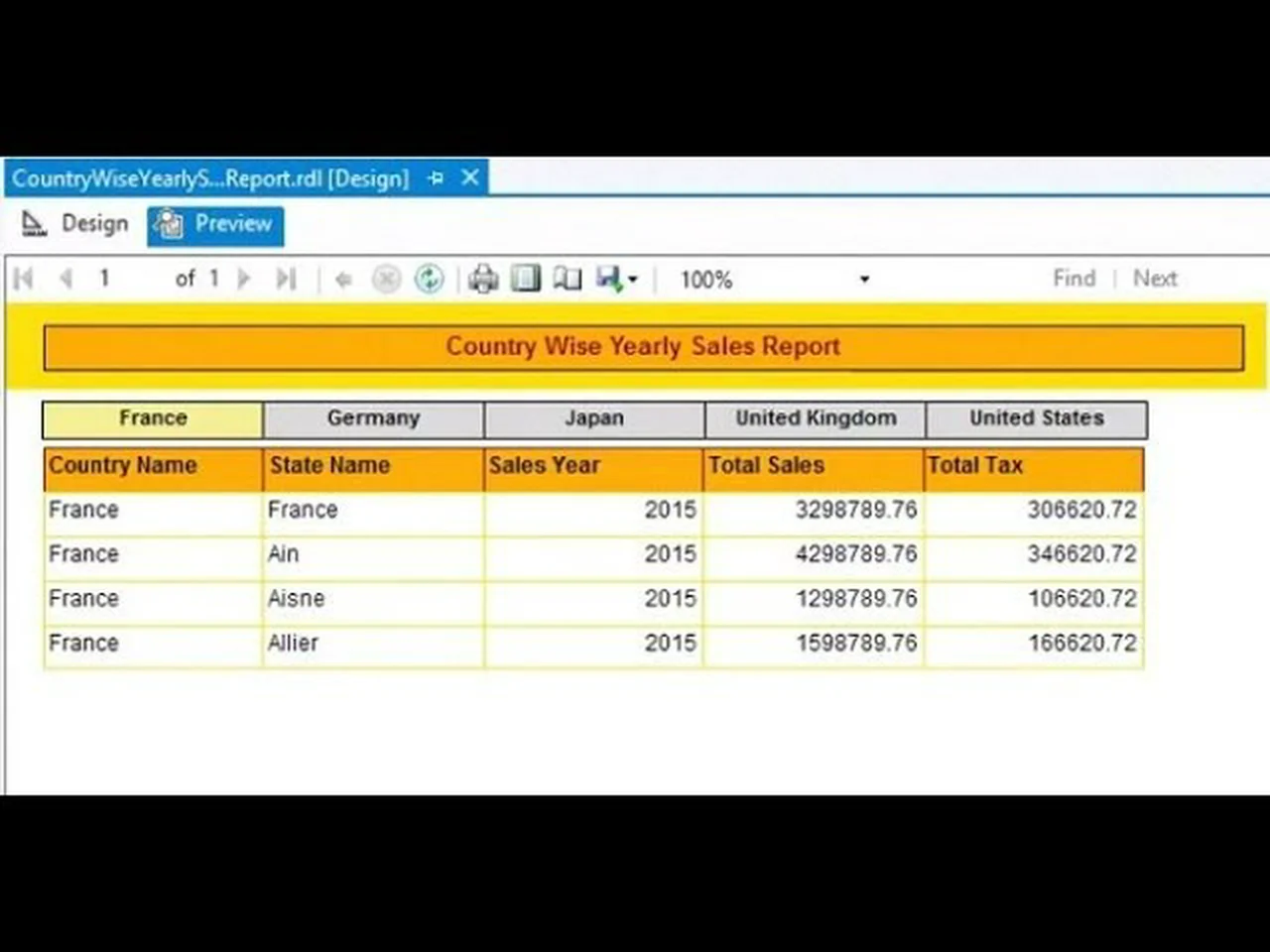Stop report rendering
This screenshot has width=1270, height=952.
click(386, 280)
